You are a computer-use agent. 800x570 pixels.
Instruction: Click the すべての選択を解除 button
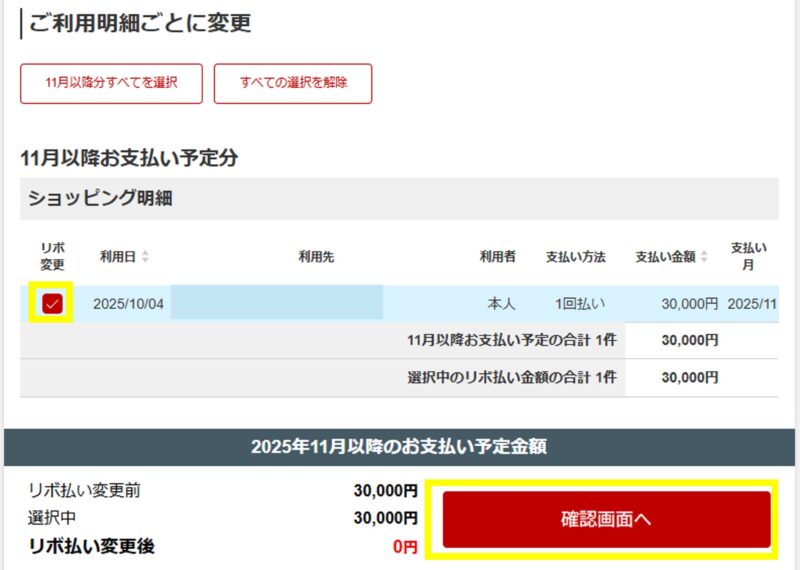[293, 83]
